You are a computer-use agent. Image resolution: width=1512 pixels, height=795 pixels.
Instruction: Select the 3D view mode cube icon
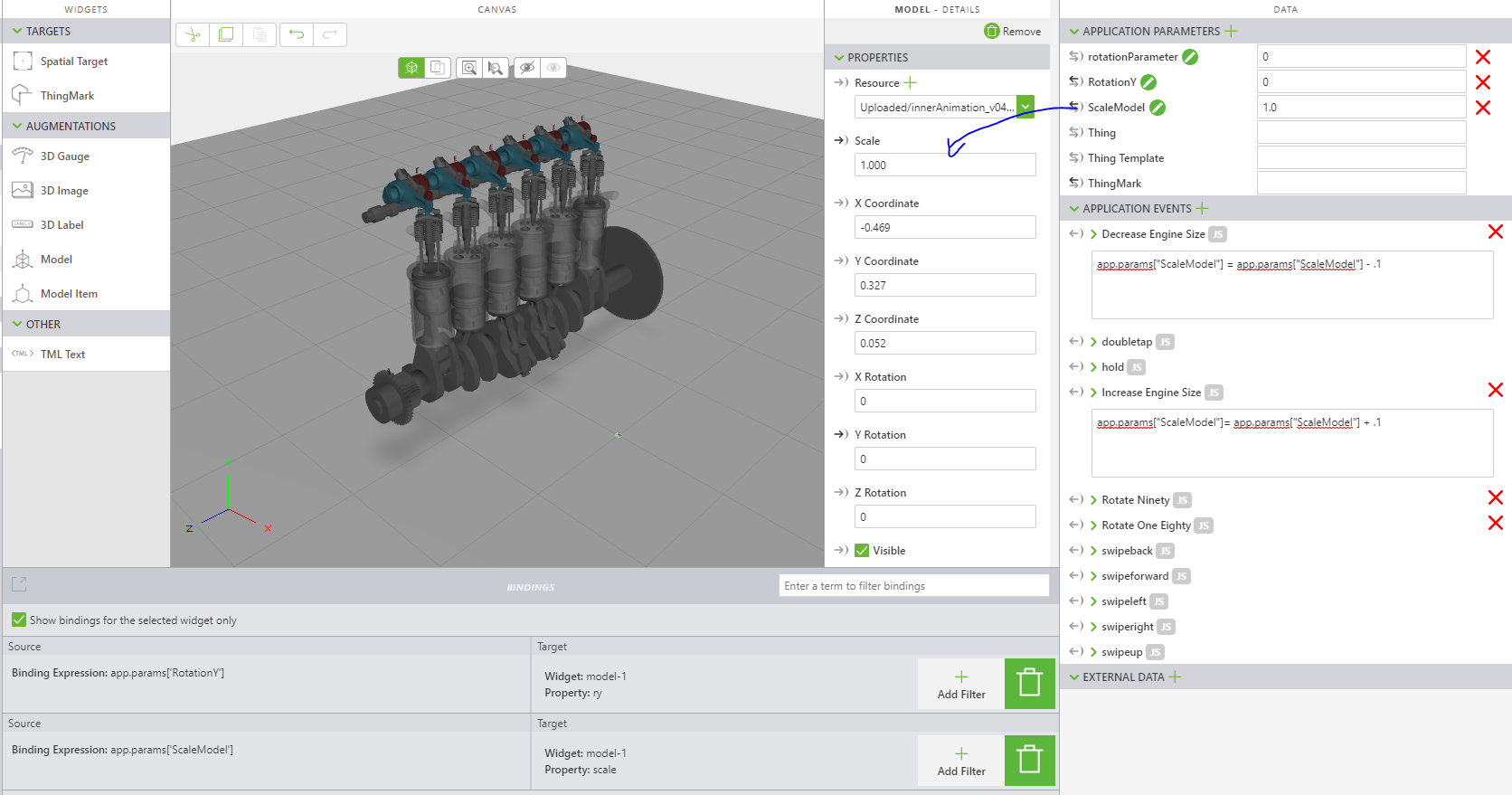tap(411, 68)
